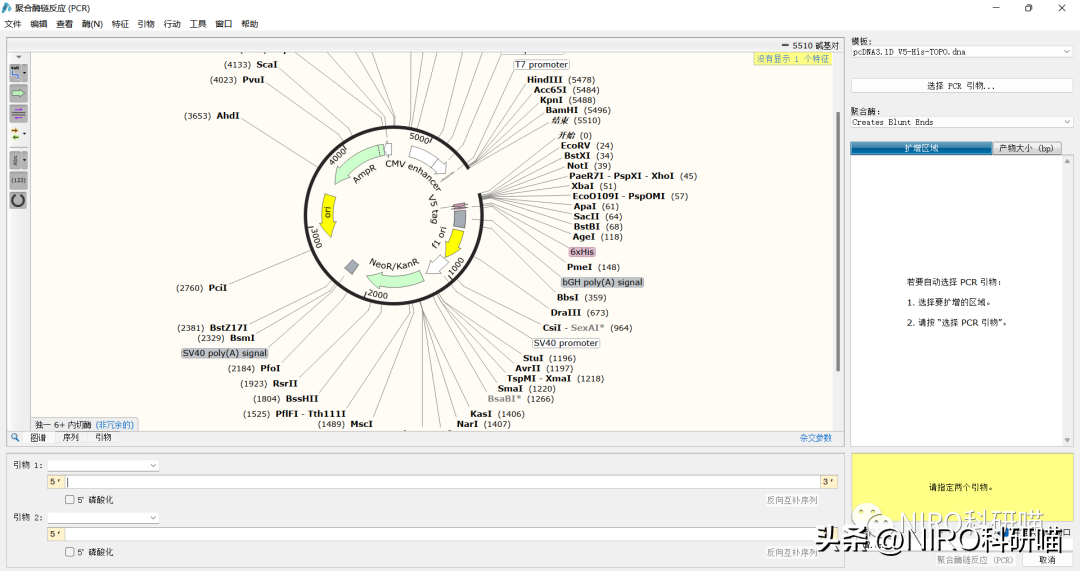Expand the 引物 1 name dropdown
1080x571 pixels.
pos(104,465)
